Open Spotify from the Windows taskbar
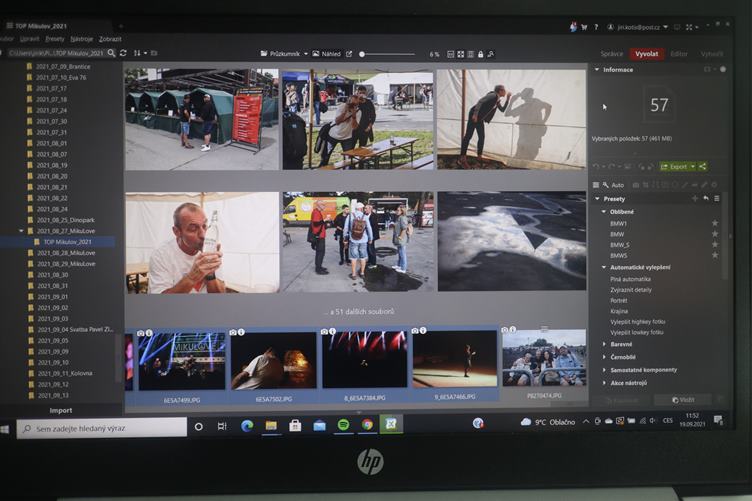The width and height of the screenshot is (752, 501). pyautogui.click(x=343, y=425)
